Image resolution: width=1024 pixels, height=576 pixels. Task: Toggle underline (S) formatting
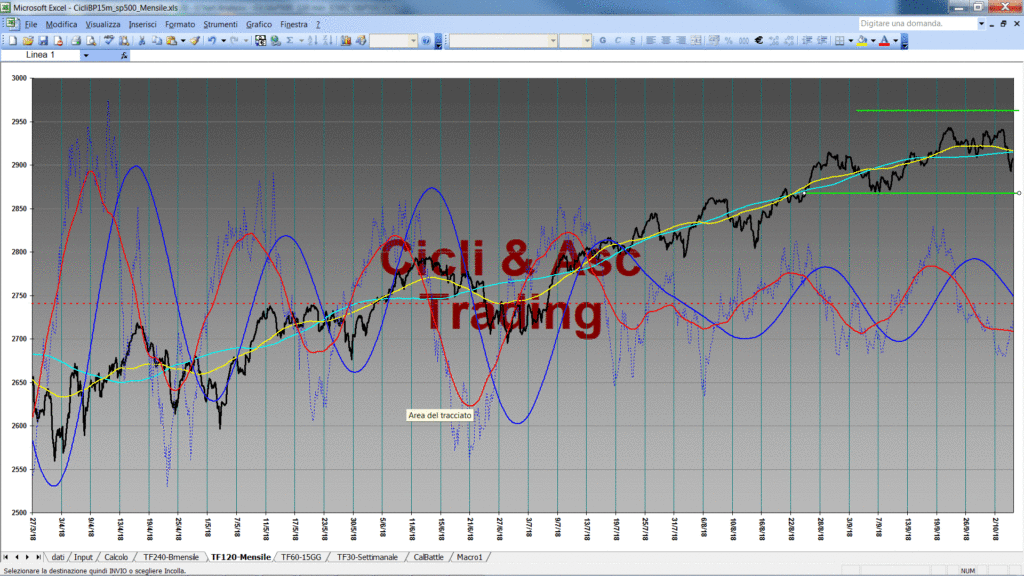coord(633,40)
